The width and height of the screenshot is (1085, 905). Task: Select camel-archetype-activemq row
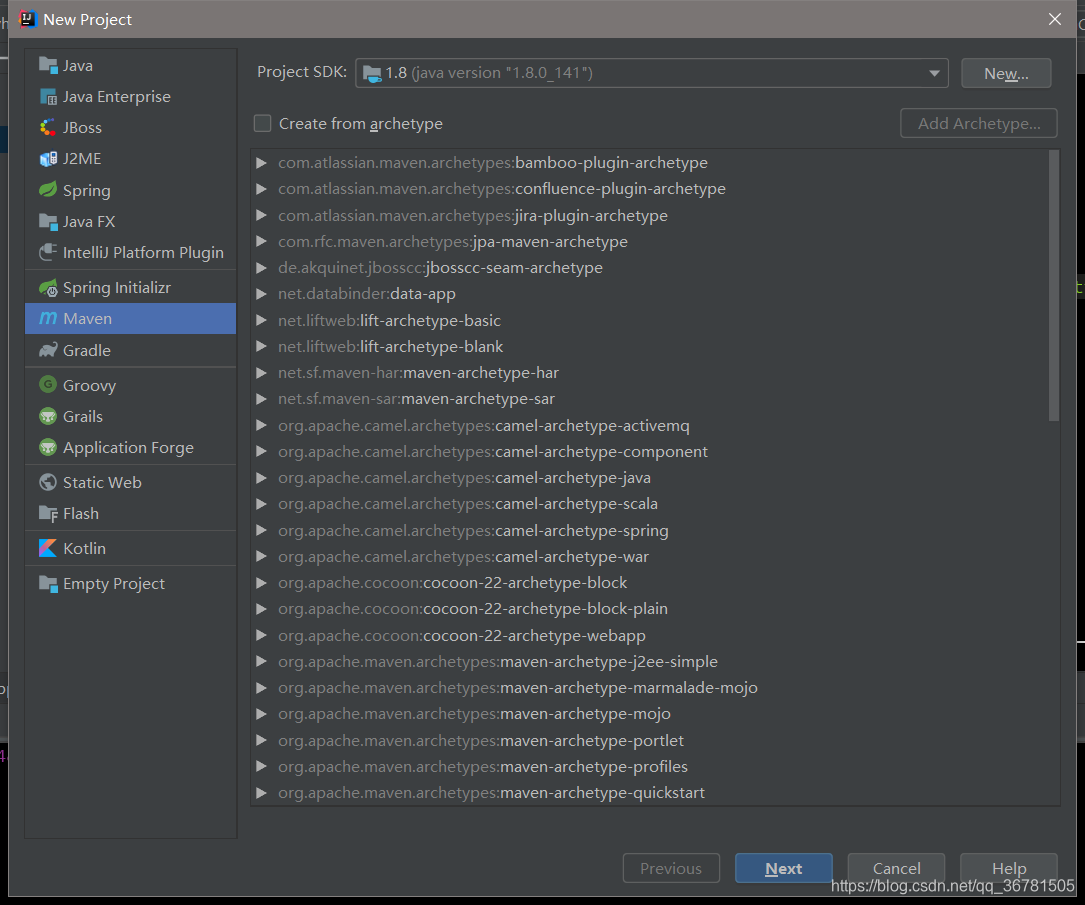point(655,426)
